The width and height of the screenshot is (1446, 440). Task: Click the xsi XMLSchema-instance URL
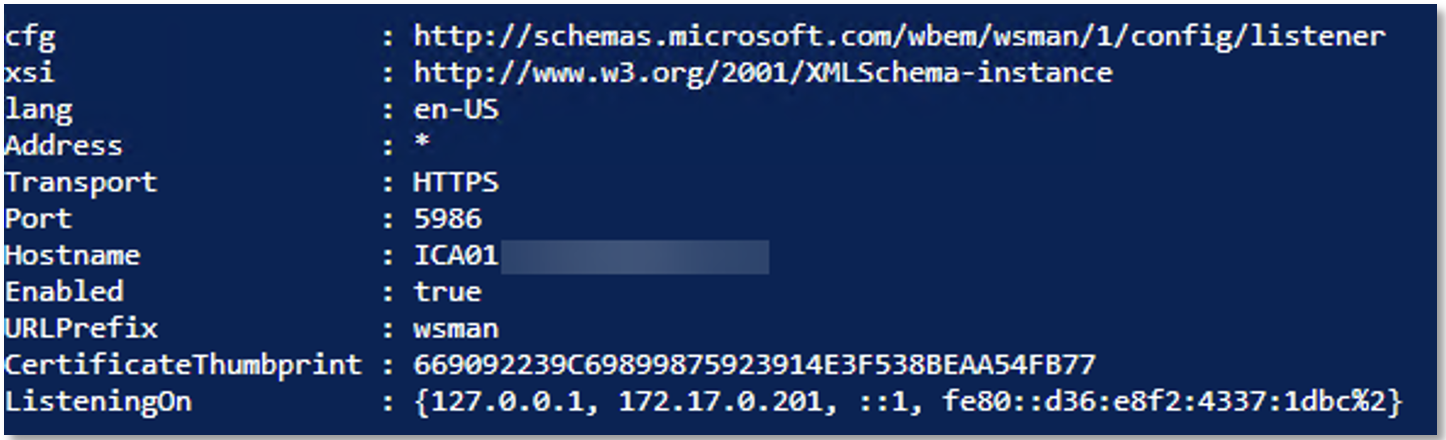(762, 73)
